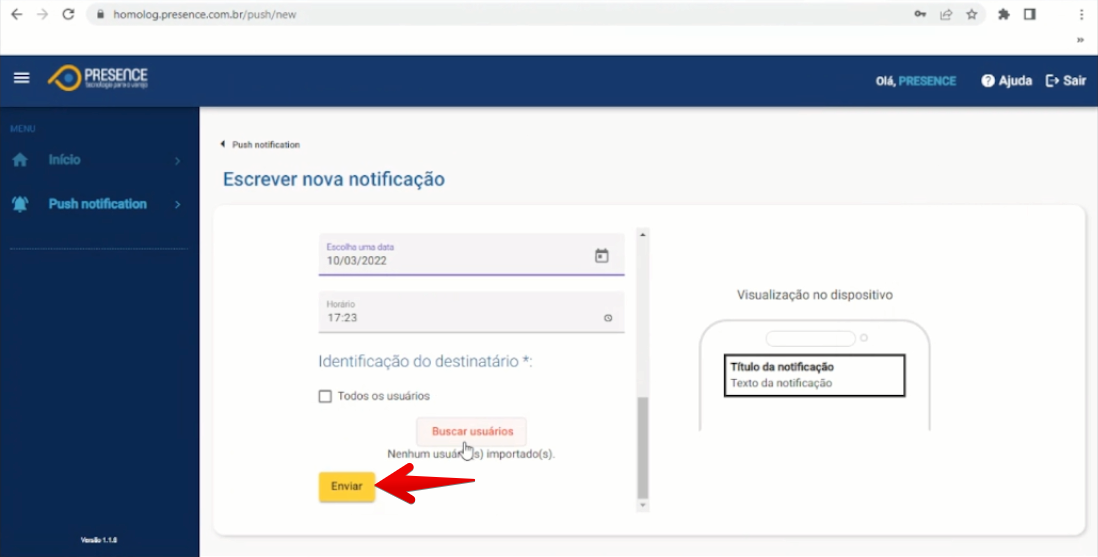This screenshot has width=1098, height=557.
Task: Open the clock time picker icon
Action: point(608,318)
